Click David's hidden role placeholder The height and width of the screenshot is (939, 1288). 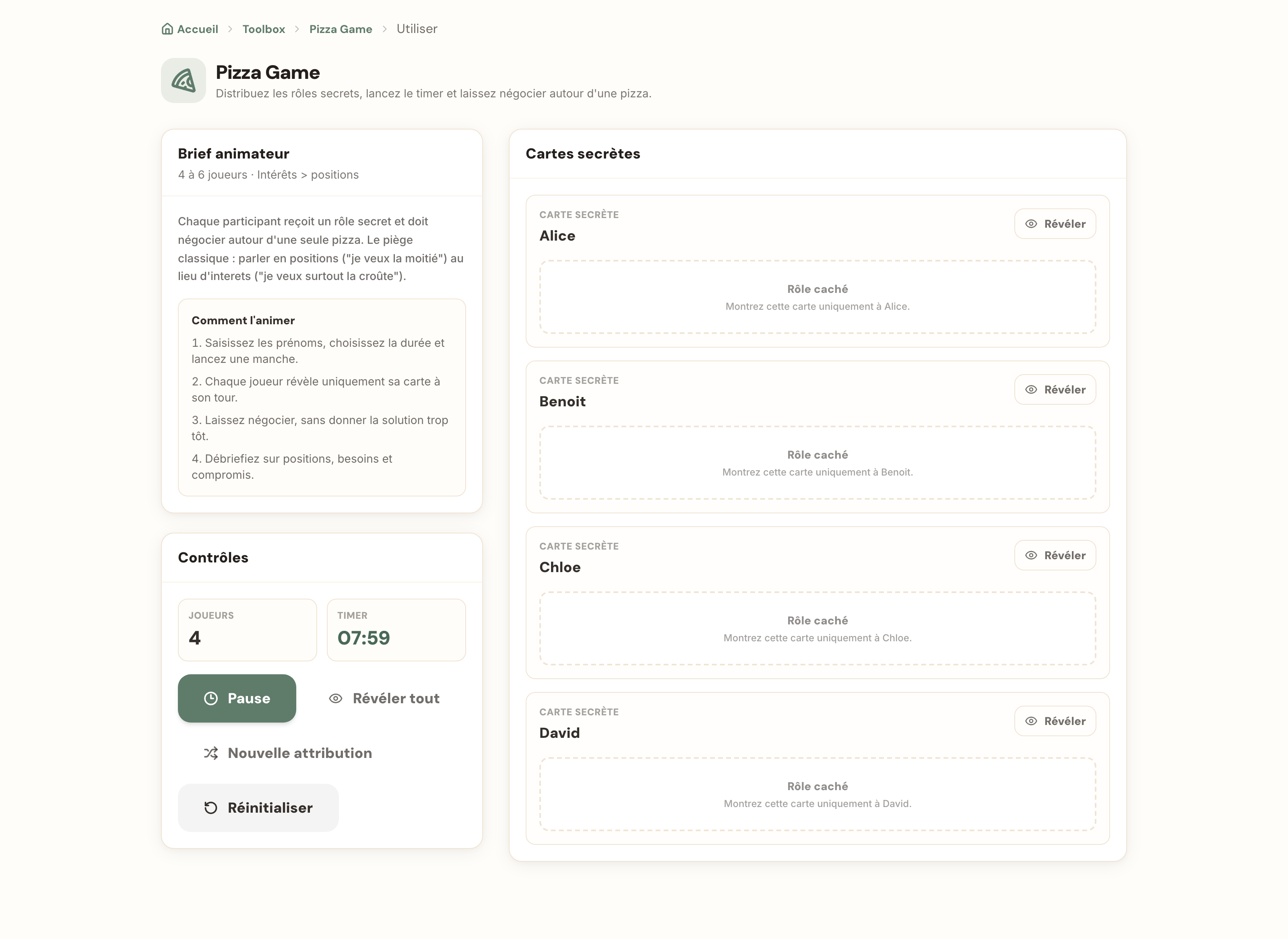(x=817, y=794)
